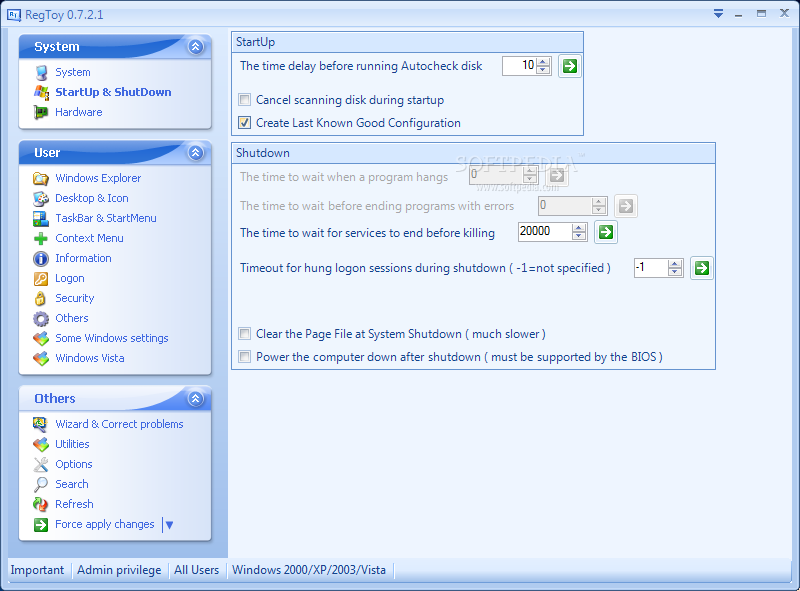Click the services kill wait 20000 field
Screen dimensions: 800x591
pyautogui.click(x=545, y=232)
